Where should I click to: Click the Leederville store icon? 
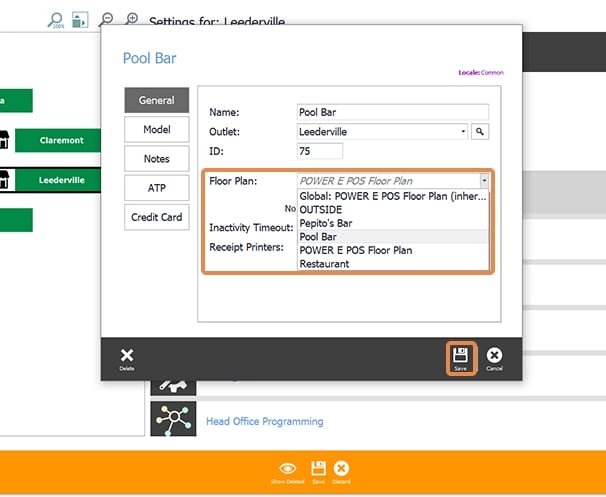tap(4, 180)
